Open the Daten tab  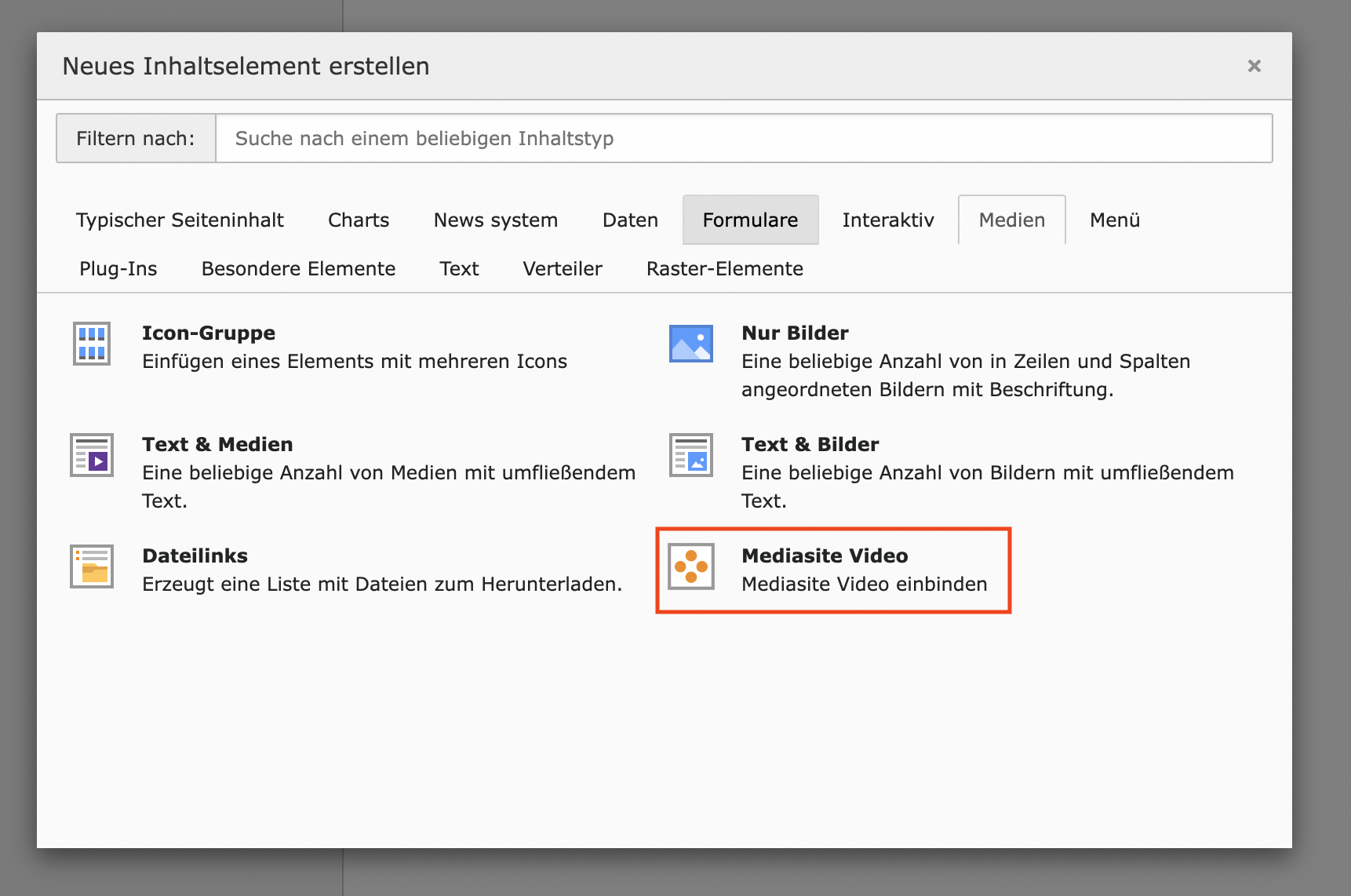[x=630, y=220]
